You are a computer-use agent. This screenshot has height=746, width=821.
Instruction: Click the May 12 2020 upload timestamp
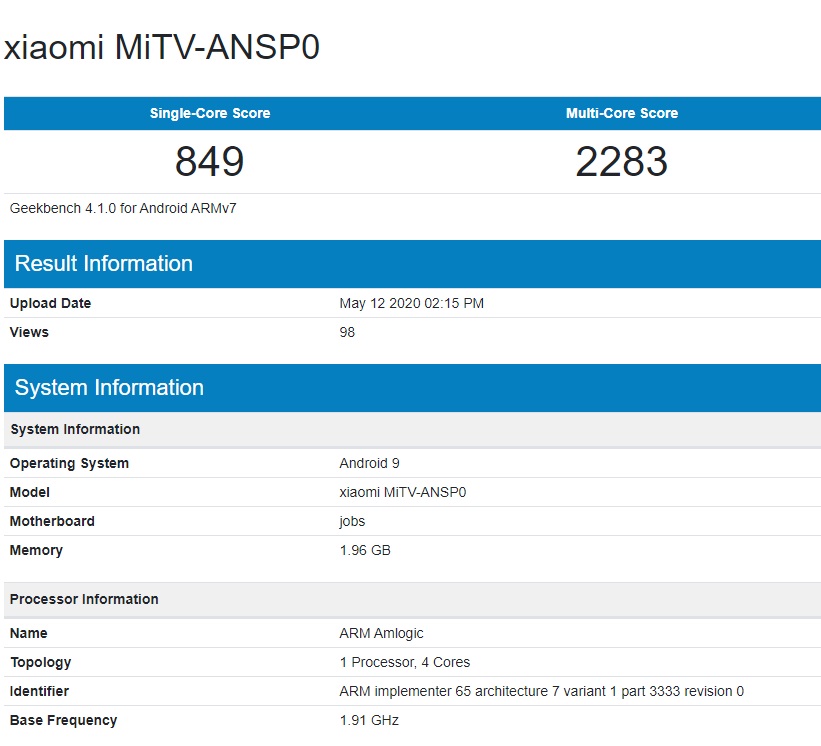[x=411, y=303]
